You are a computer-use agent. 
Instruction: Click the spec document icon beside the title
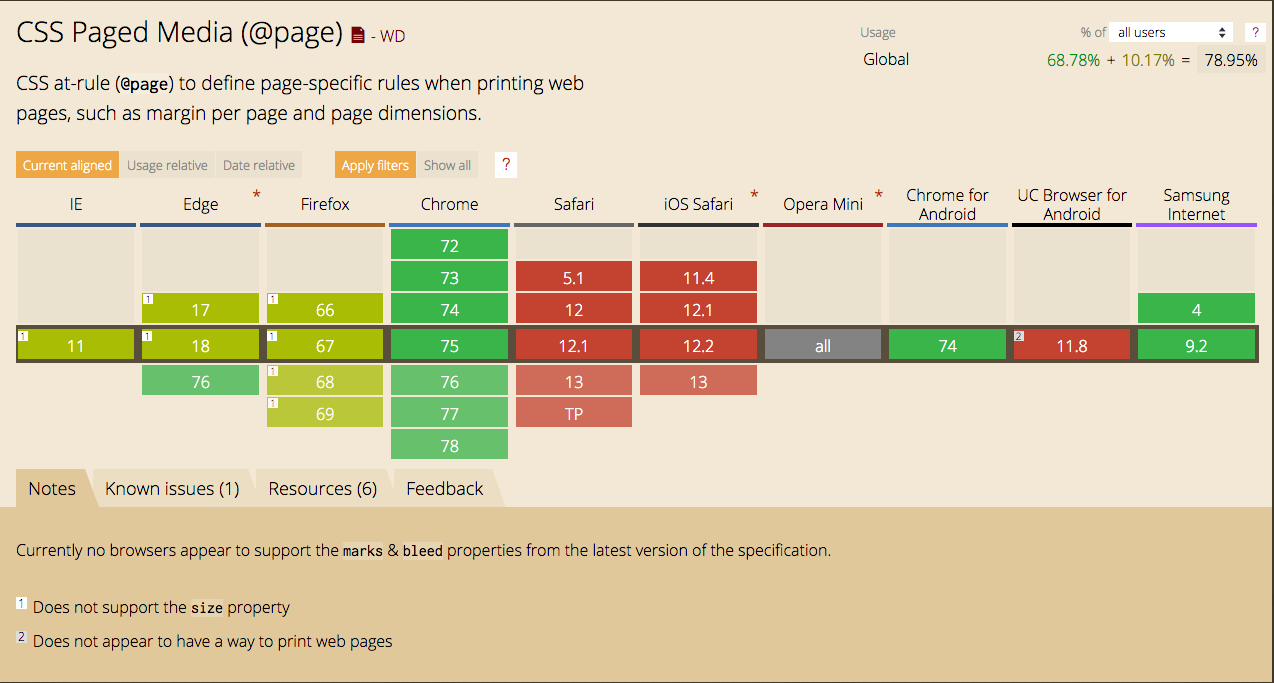point(359,36)
